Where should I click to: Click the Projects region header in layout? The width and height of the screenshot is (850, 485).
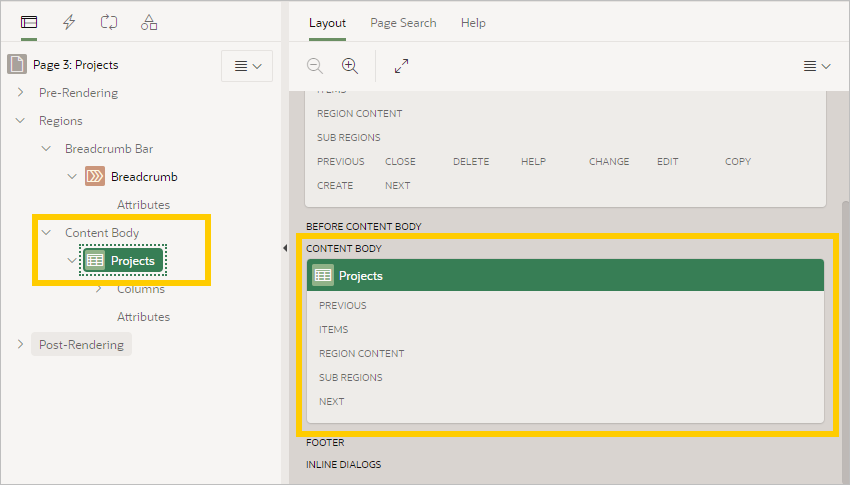pyautogui.click(x=565, y=275)
